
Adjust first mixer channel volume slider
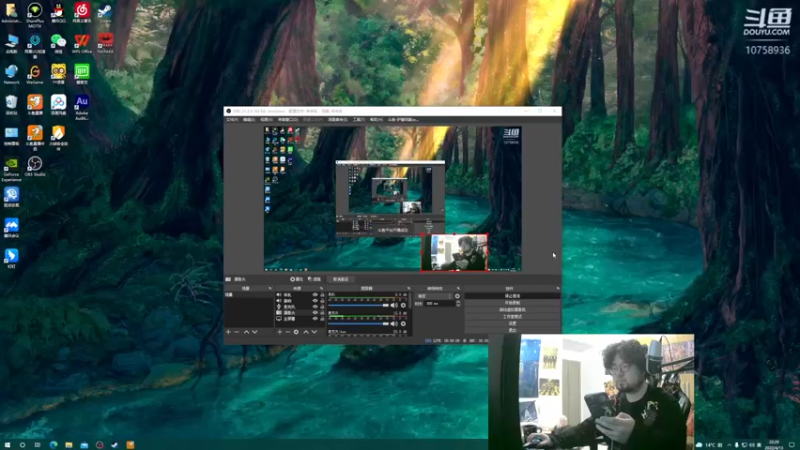[x=359, y=305]
